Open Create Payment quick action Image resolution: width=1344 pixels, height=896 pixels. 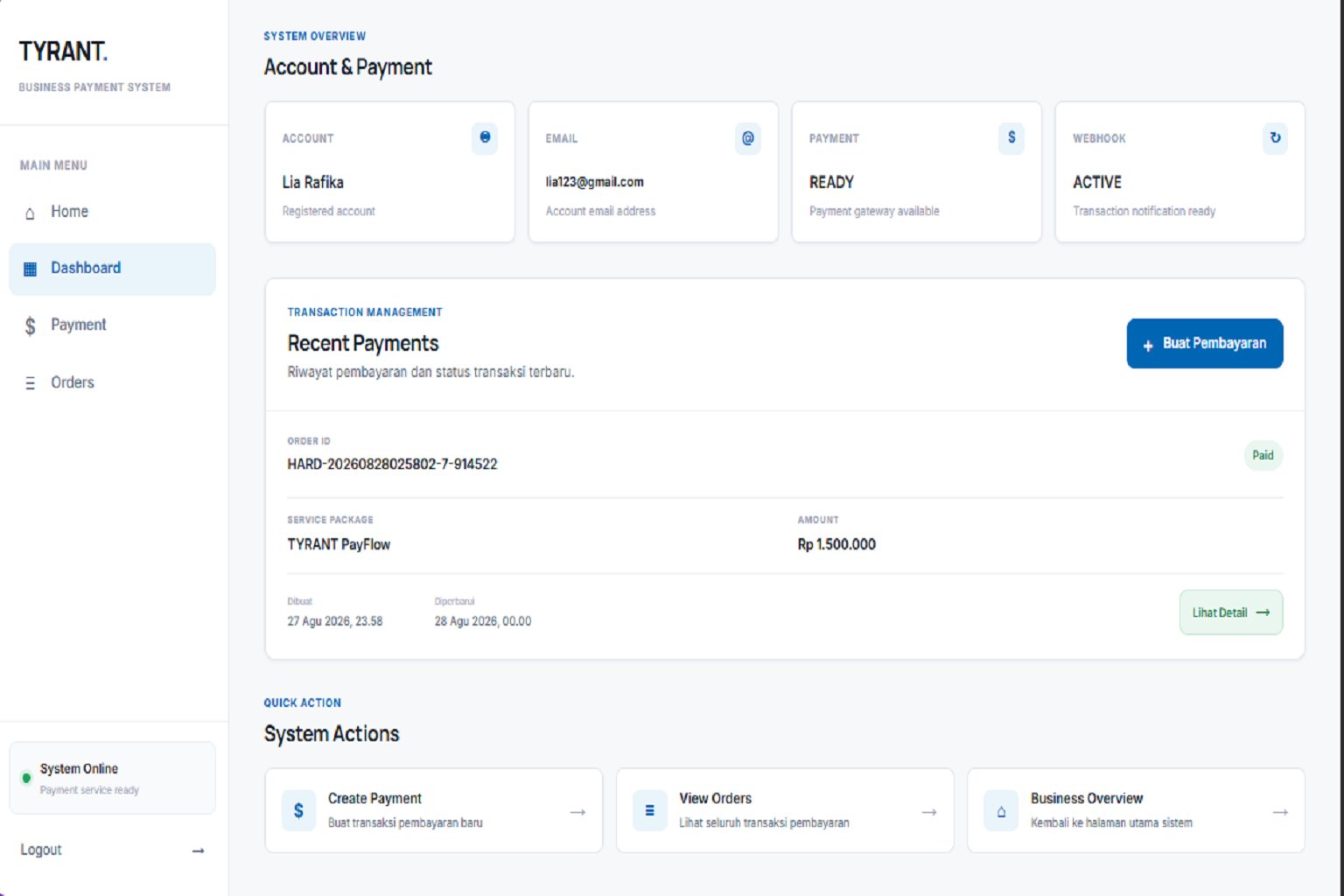pyautogui.click(x=434, y=810)
